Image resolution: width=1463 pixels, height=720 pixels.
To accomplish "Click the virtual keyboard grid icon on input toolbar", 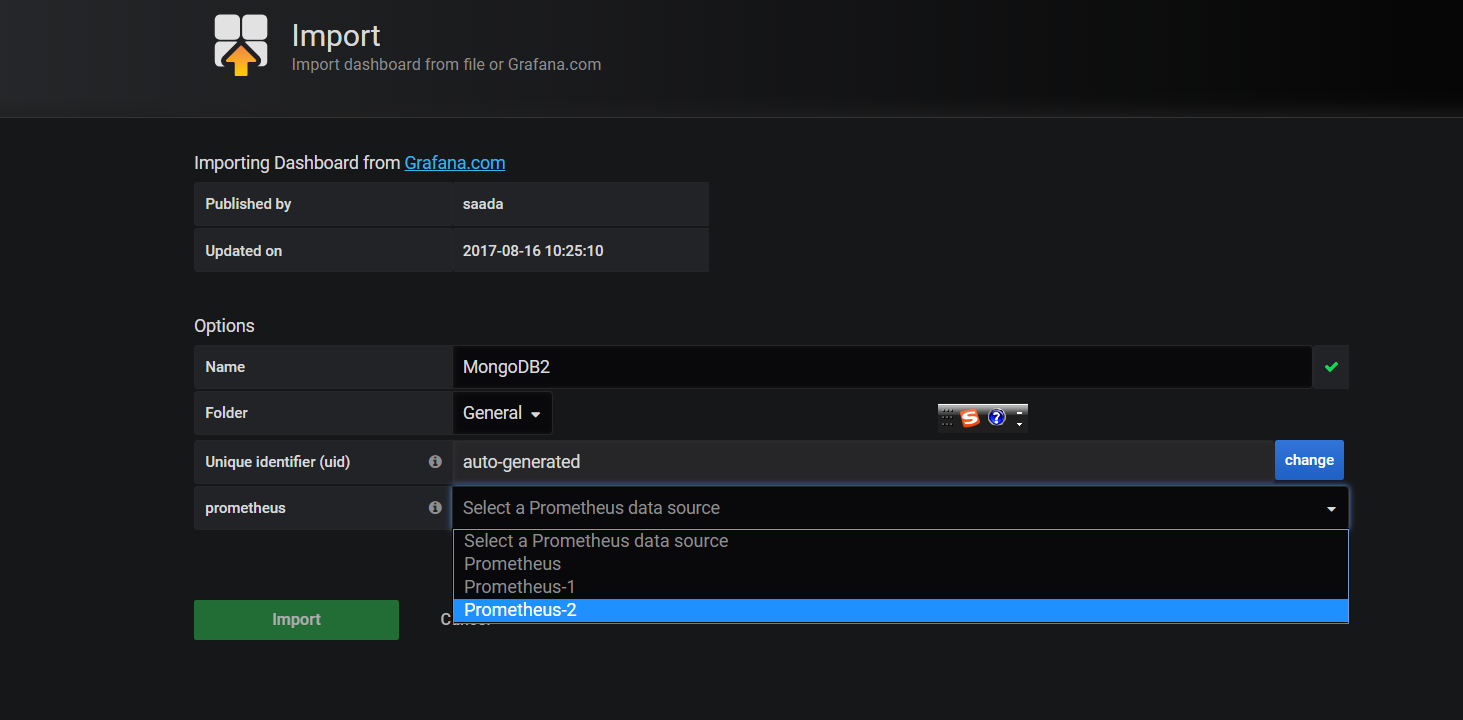I will click(x=947, y=417).
